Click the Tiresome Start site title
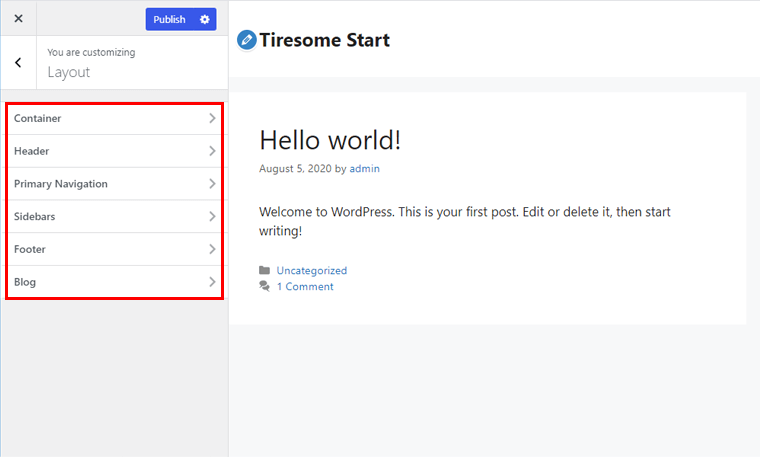The image size is (760, 457). pyautogui.click(x=324, y=40)
